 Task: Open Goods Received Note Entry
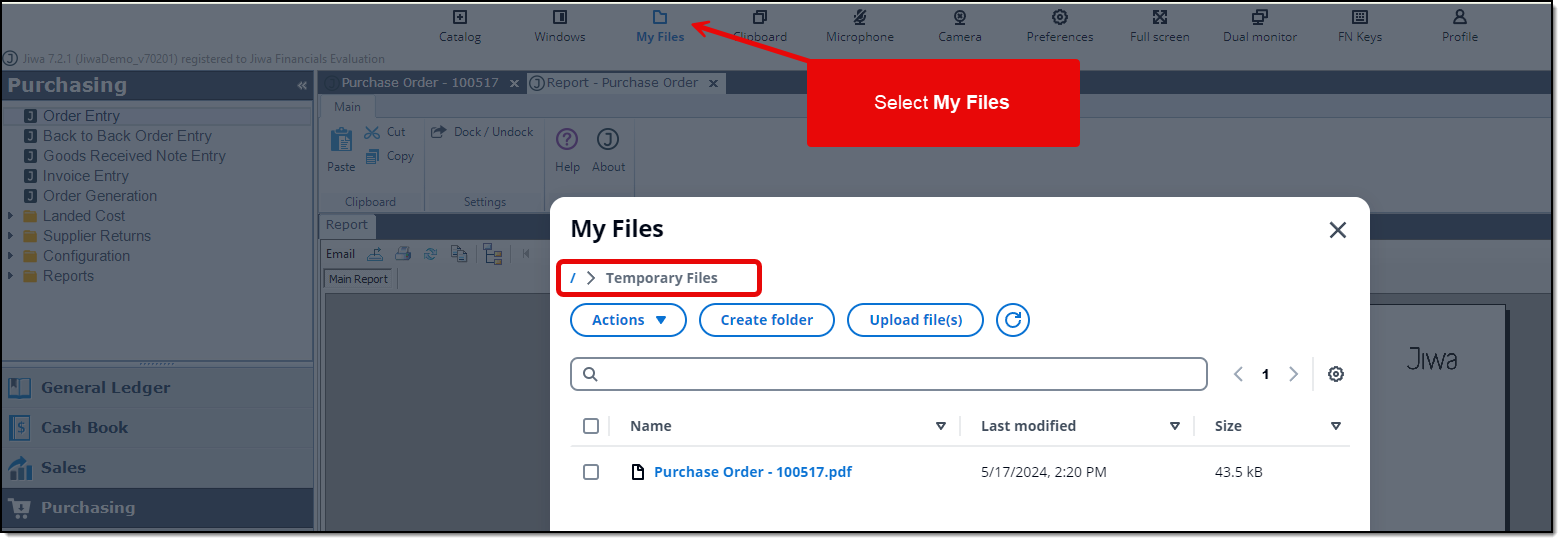134,156
